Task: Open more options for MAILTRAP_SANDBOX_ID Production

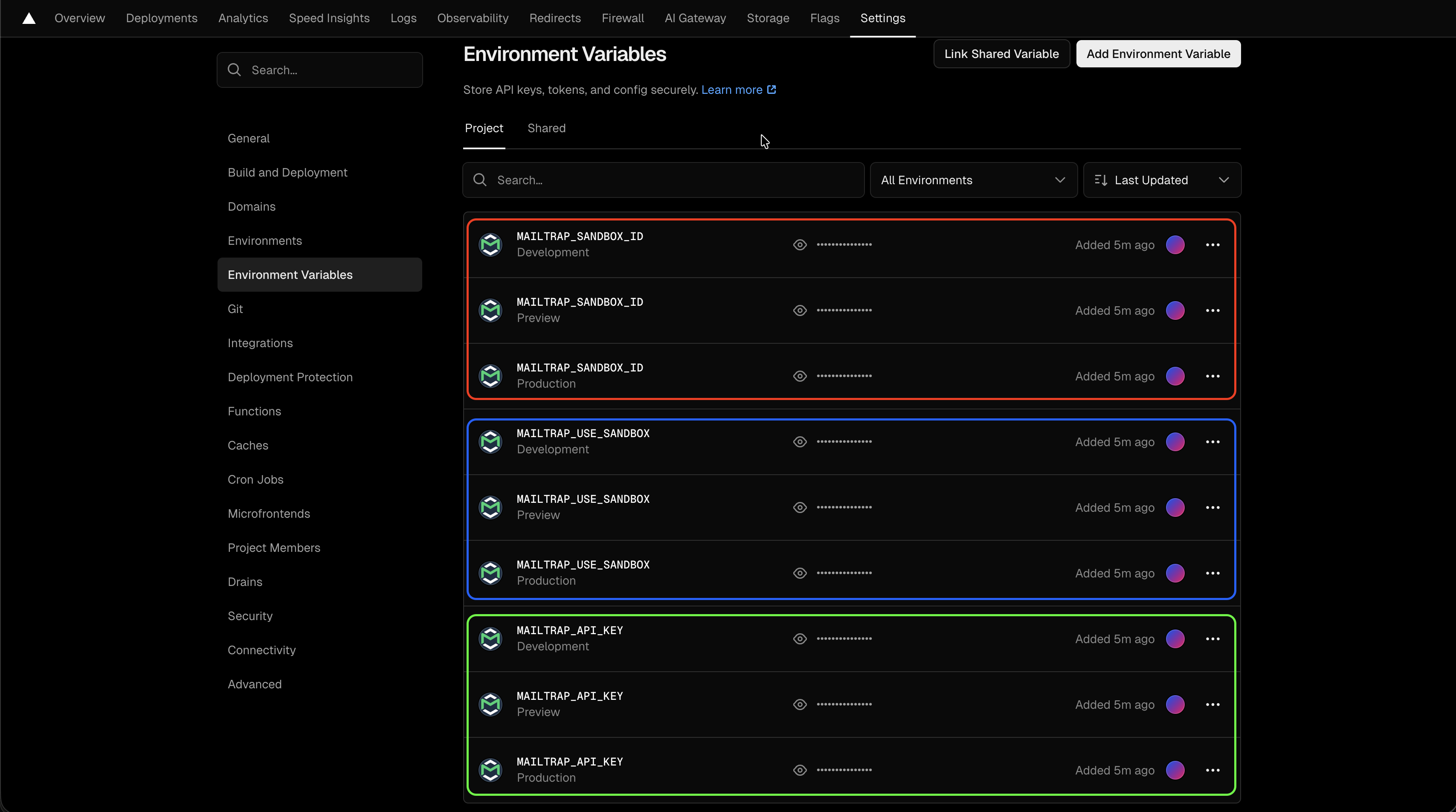Action: pyautogui.click(x=1212, y=376)
